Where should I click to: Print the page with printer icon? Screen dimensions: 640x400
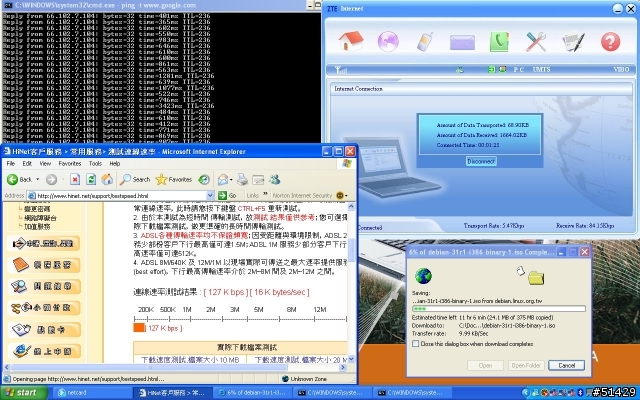(242, 179)
